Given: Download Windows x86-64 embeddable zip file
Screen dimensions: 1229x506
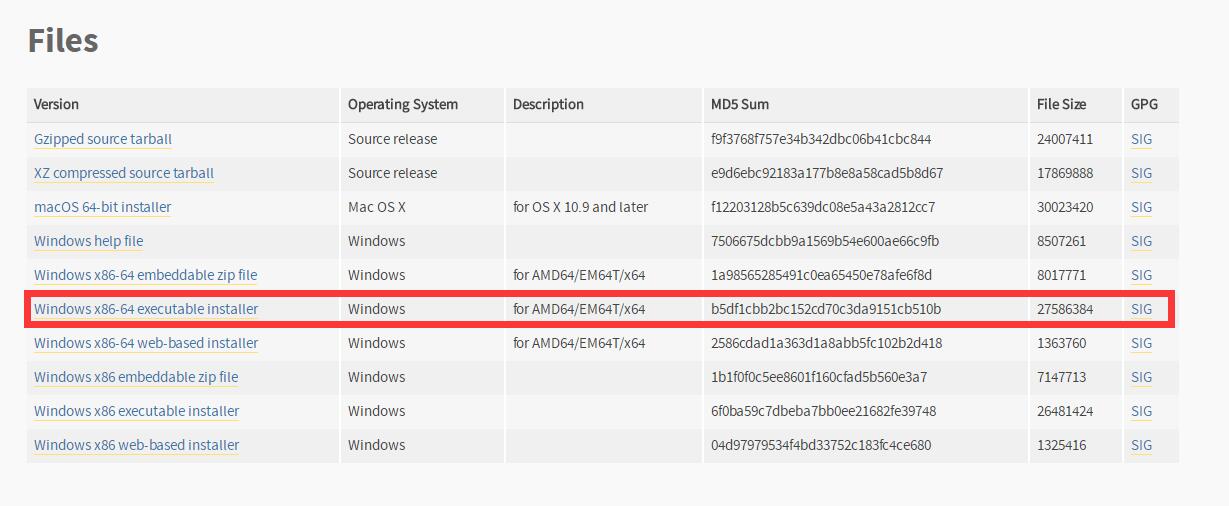Looking at the screenshot, I should 146,275.
